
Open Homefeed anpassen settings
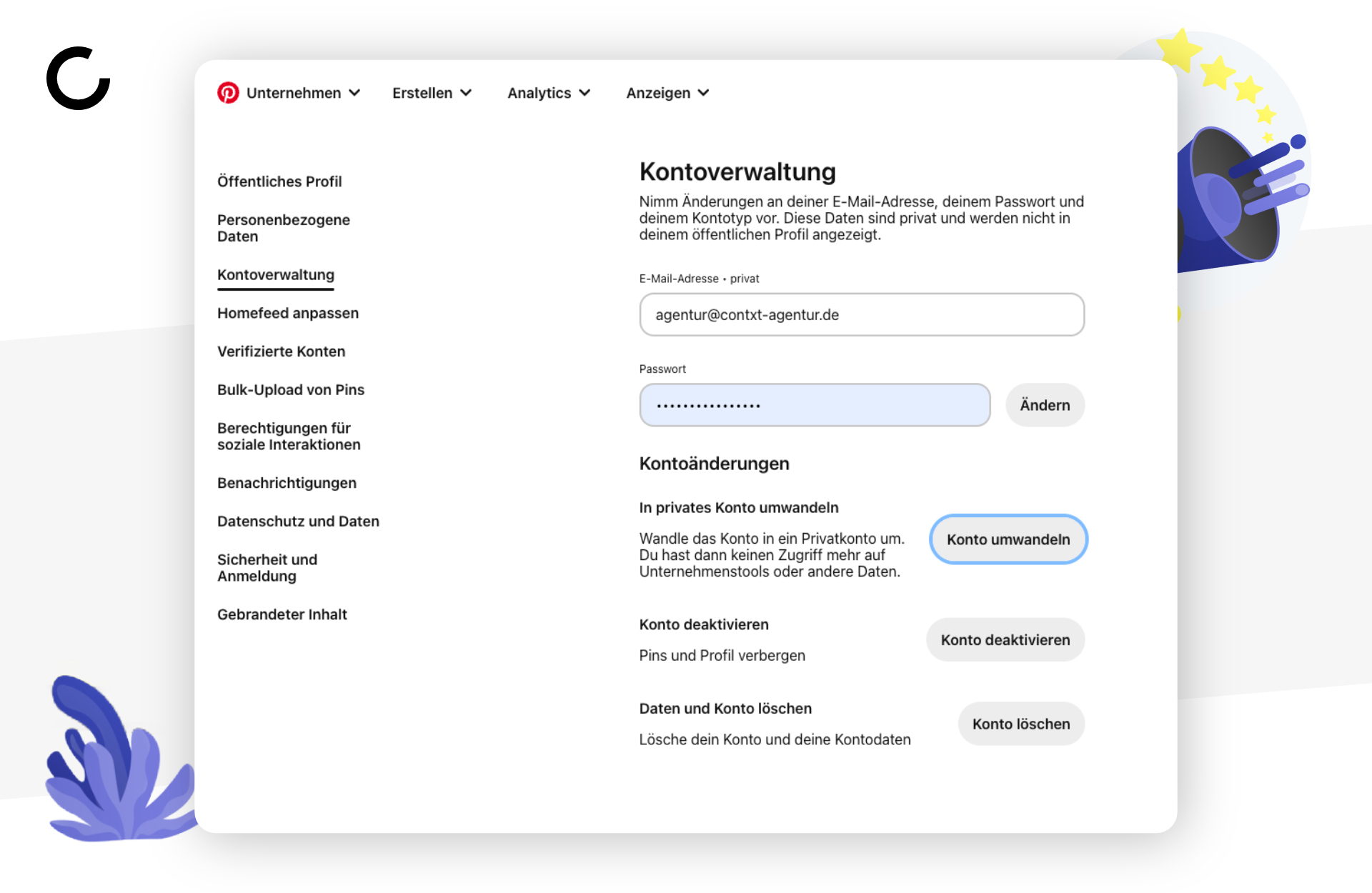click(x=288, y=313)
